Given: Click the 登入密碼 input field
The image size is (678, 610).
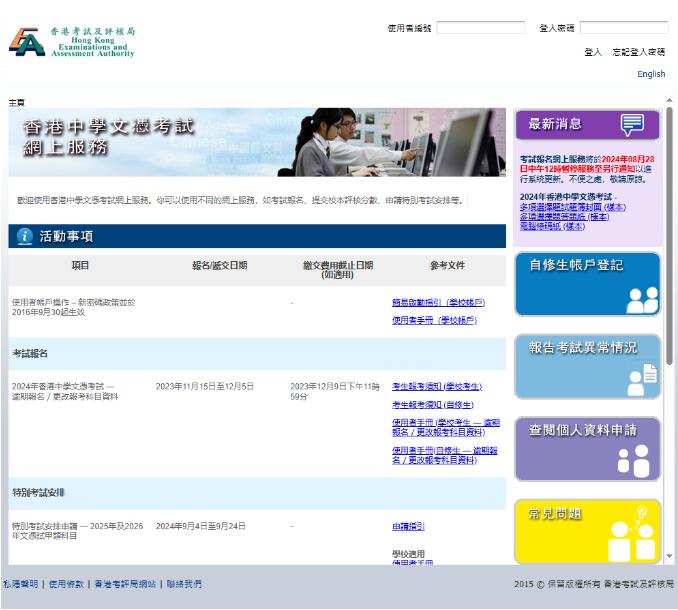Looking at the screenshot, I should [x=624, y=28].
